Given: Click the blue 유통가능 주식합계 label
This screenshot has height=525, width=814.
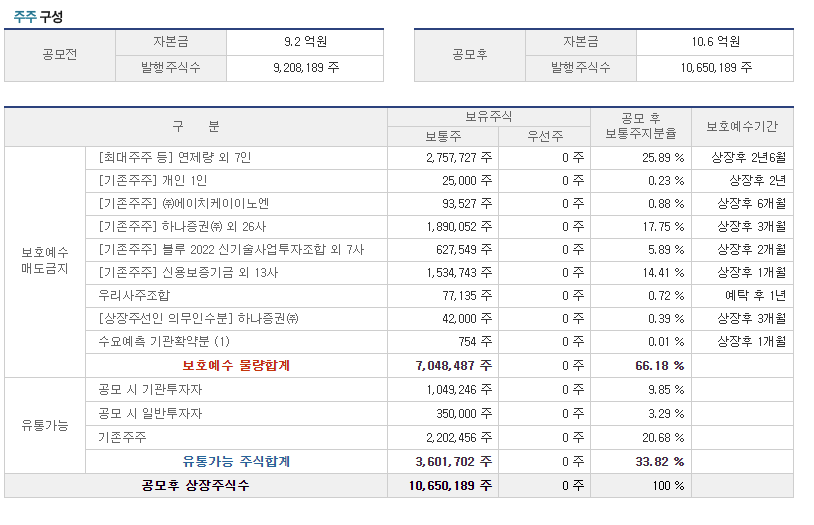Looking at the screenshot, I should (x=236, y=462).
